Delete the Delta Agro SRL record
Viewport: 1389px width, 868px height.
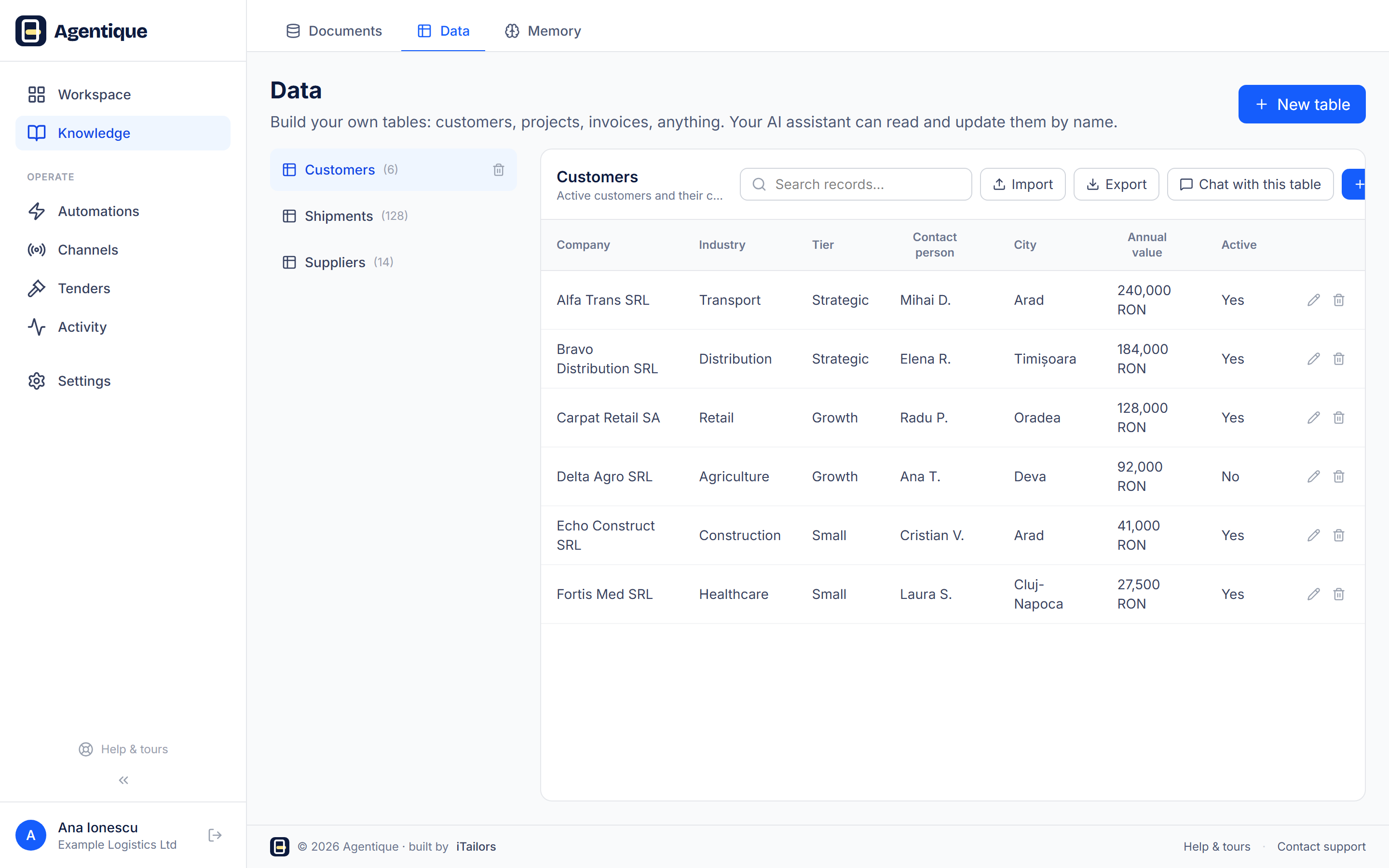point(1338,476)
